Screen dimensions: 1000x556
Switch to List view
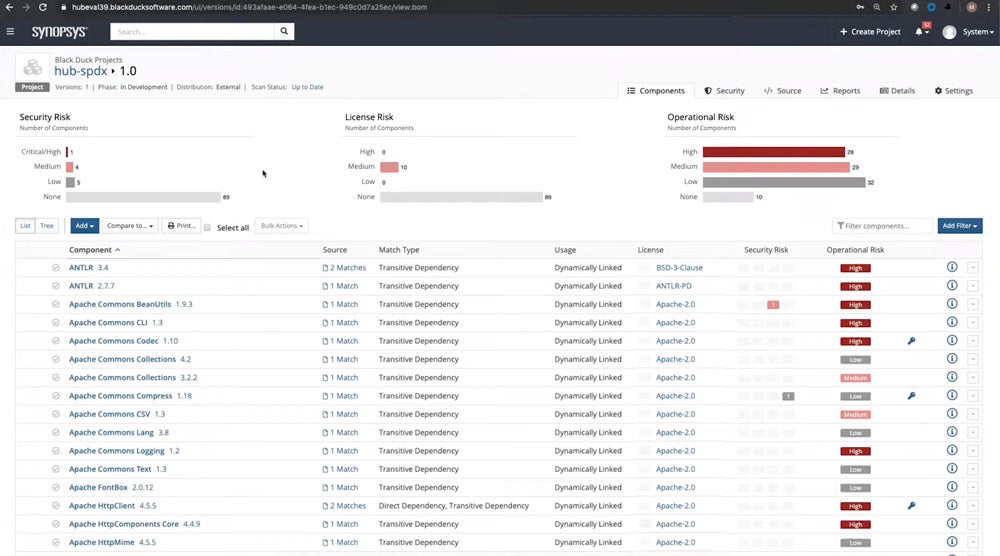coord(26,226)
